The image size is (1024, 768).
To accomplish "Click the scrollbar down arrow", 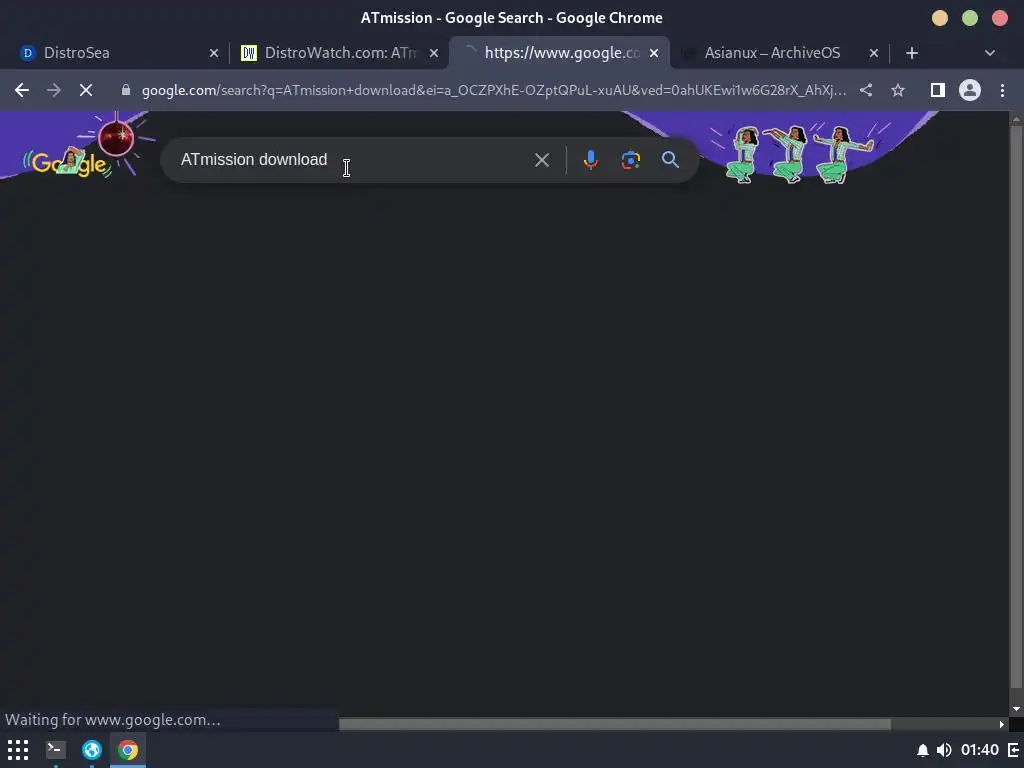I will [x=1016, y=709].
